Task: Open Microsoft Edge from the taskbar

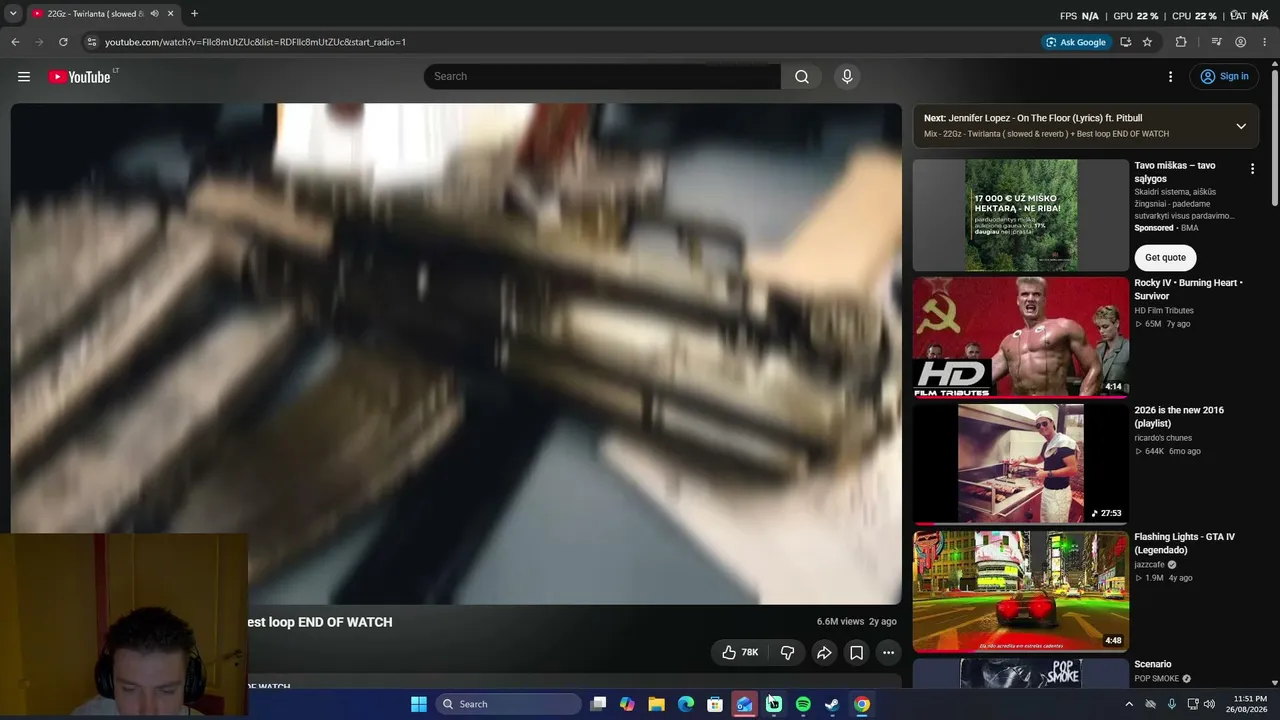Action: [686, 704]
